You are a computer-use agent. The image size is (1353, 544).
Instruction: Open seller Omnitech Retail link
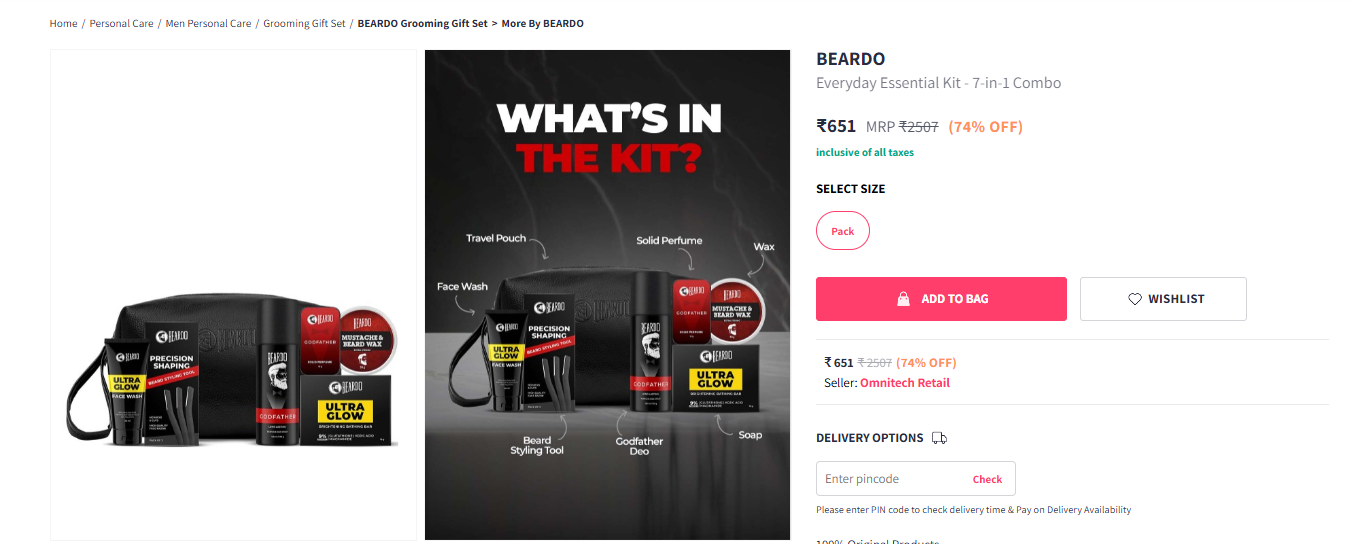[905, 383]
